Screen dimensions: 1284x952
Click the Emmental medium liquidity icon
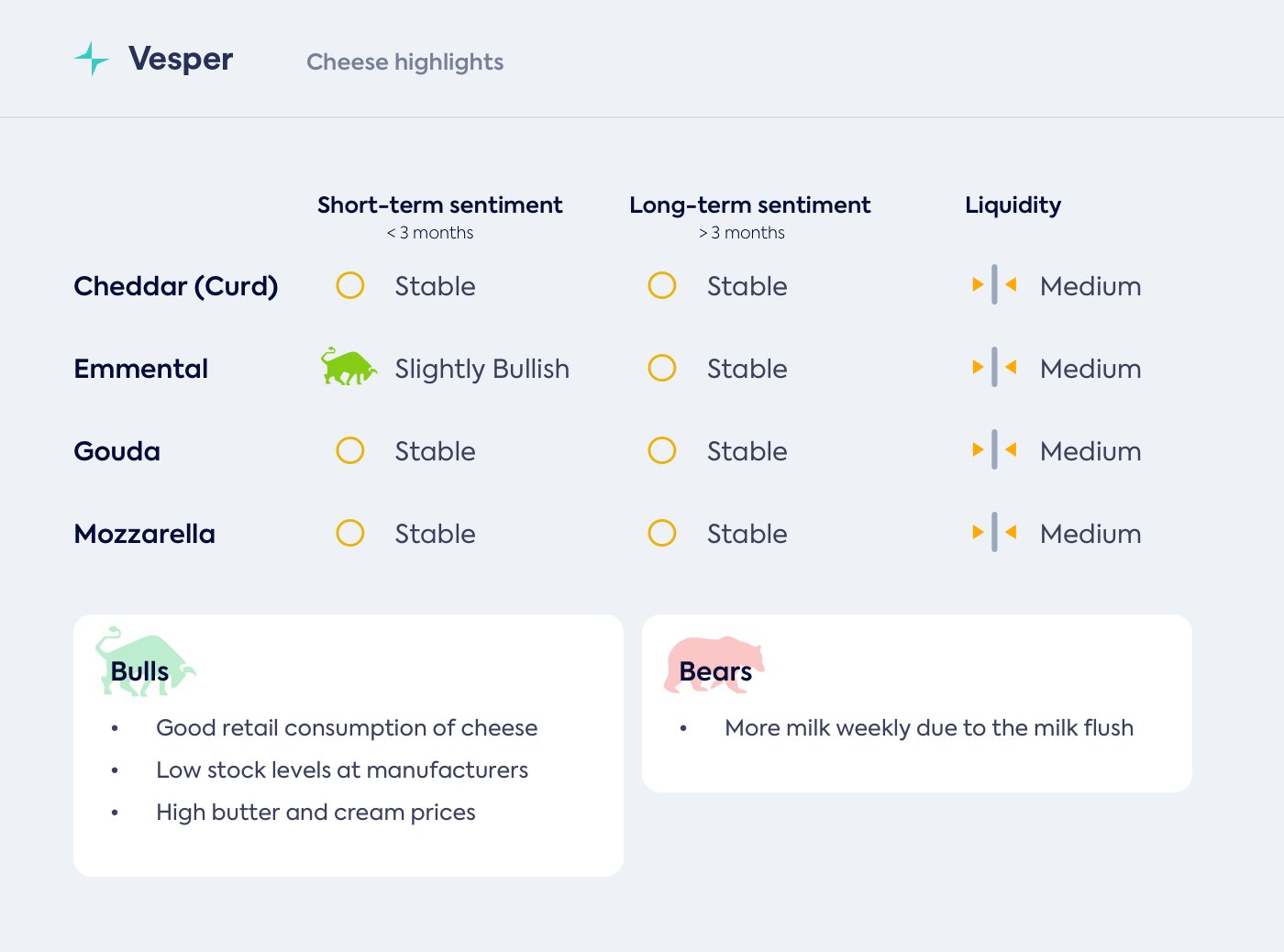click(x=994, y=368)
